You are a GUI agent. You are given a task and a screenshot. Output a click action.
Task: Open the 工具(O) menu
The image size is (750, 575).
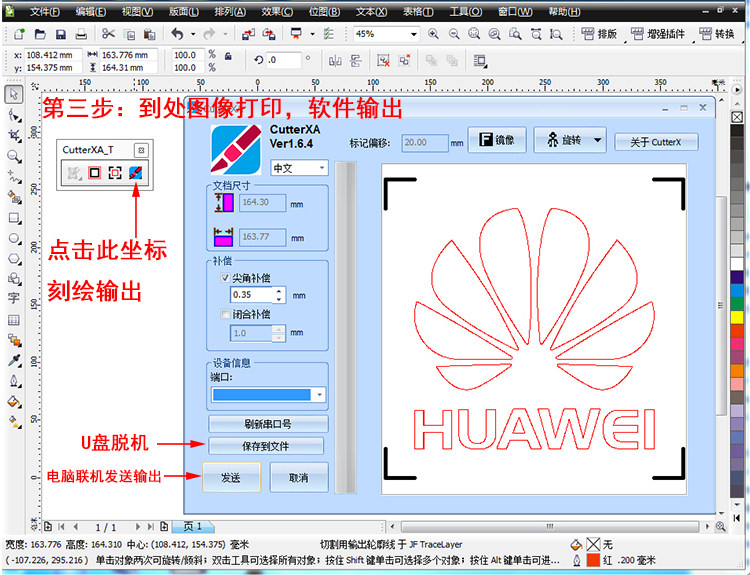click(465, 11)
